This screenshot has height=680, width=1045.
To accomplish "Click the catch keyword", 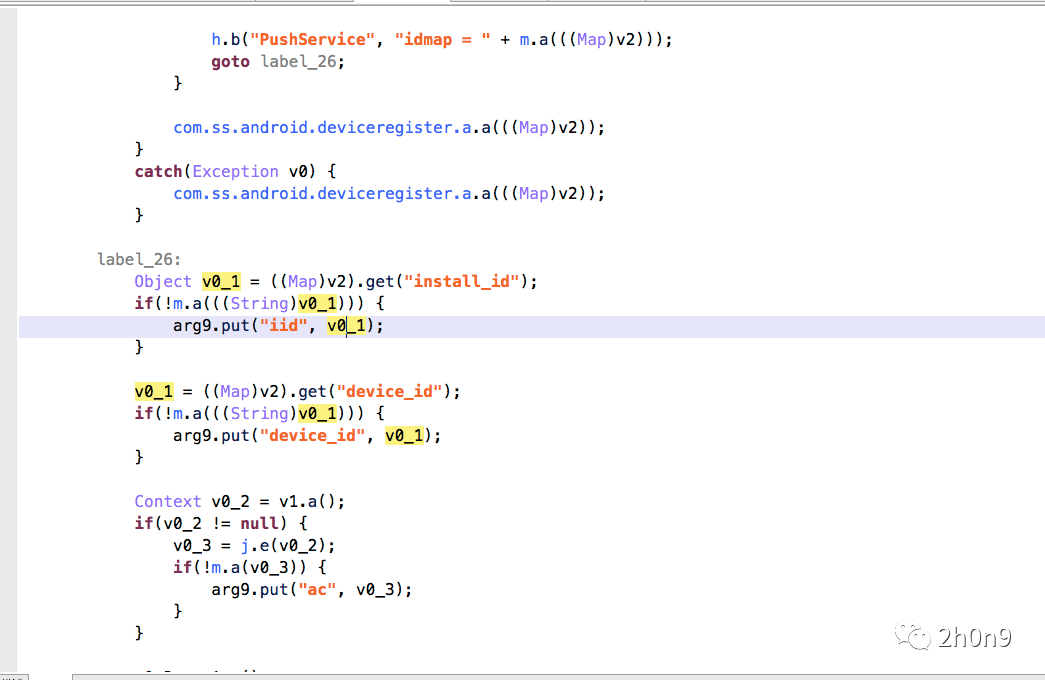I will [x=159, y=171].
